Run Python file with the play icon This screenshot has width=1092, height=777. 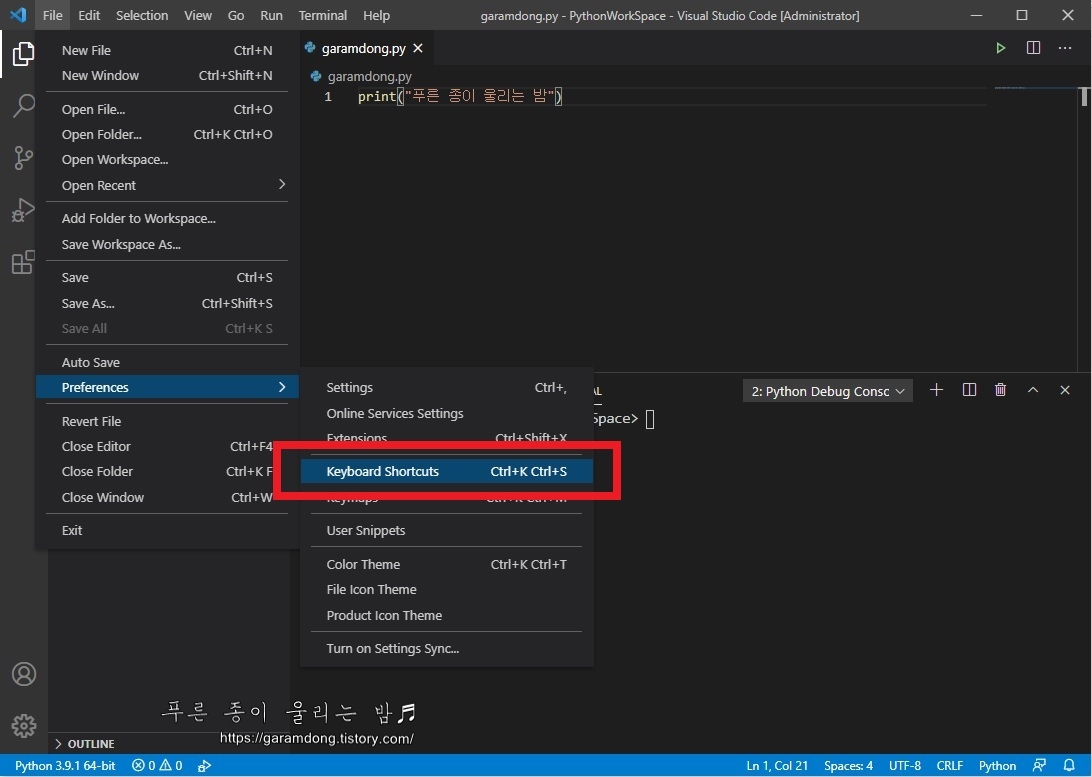click(x=1000, y=48)
